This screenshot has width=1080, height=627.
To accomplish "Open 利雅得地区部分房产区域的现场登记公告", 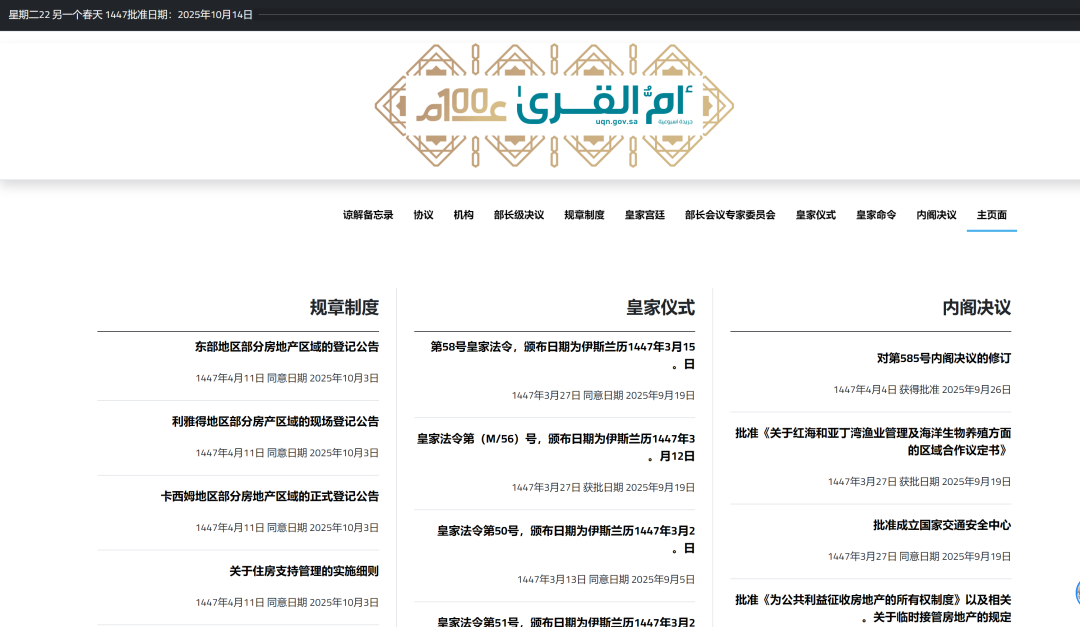I will tap(275, 421).
